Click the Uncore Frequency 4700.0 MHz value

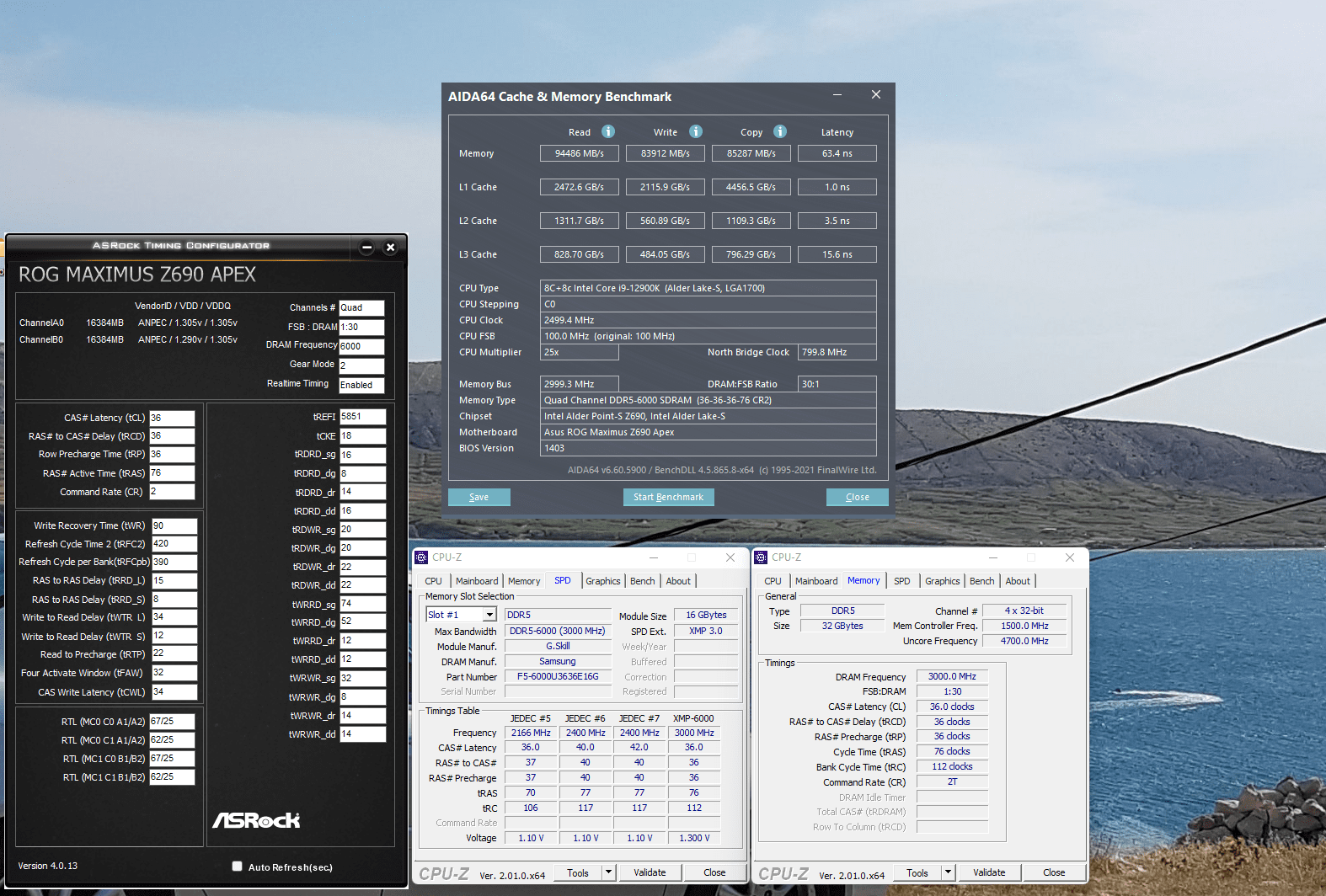point(1024,641)
